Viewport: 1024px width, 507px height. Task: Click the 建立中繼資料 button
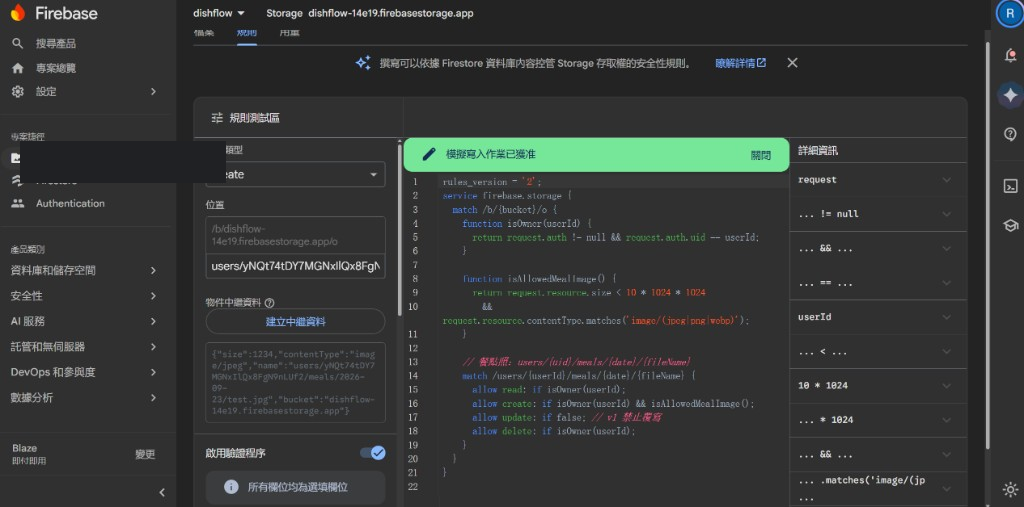point(295,321)
